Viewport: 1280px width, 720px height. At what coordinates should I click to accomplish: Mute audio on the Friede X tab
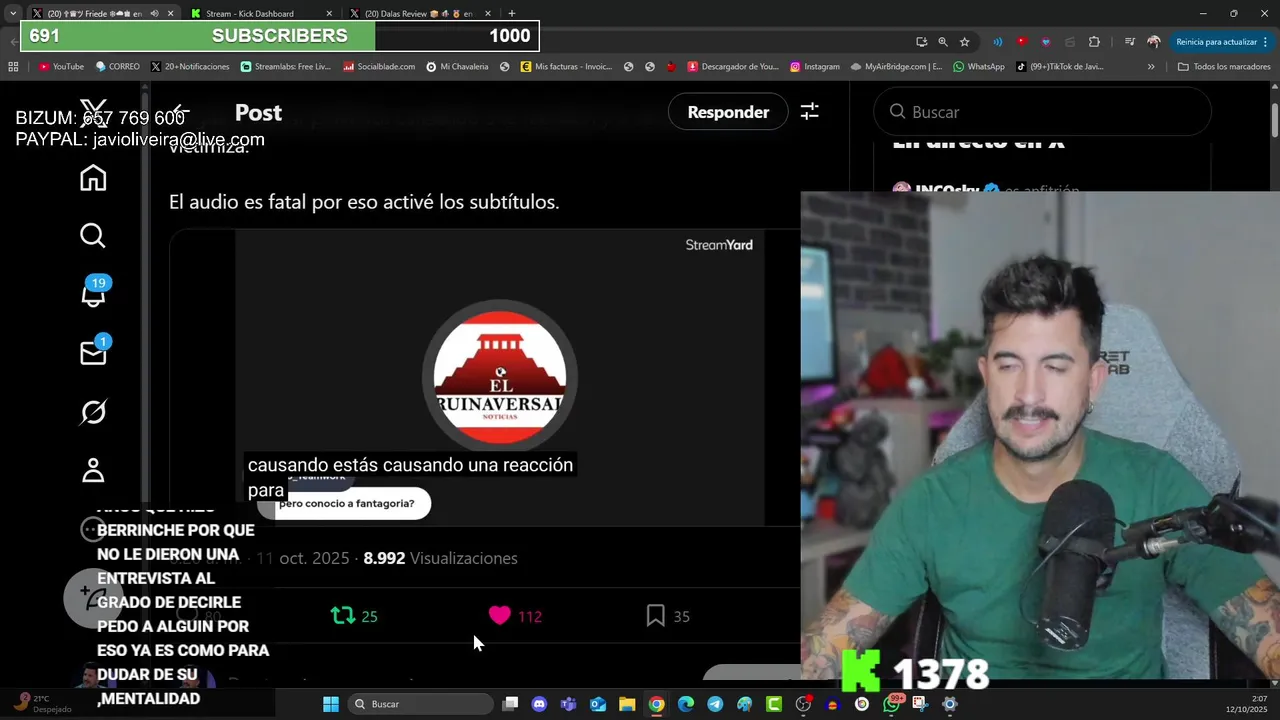tap(154, 14)
